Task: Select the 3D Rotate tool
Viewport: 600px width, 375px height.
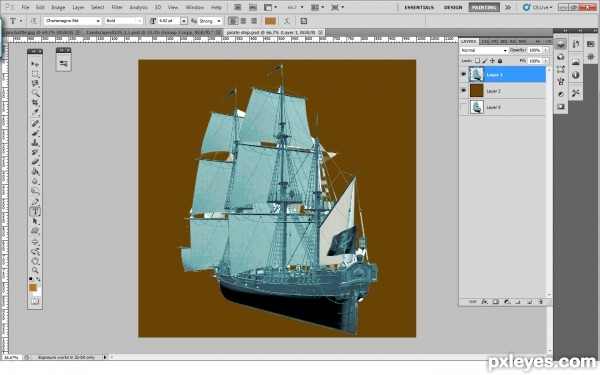Action: (35, 242)
